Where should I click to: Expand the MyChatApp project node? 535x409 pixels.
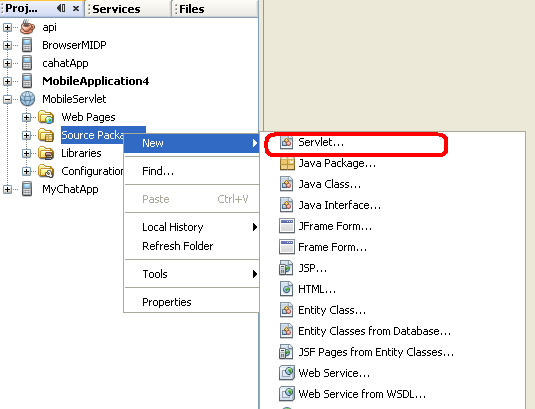tap(7, 189)
